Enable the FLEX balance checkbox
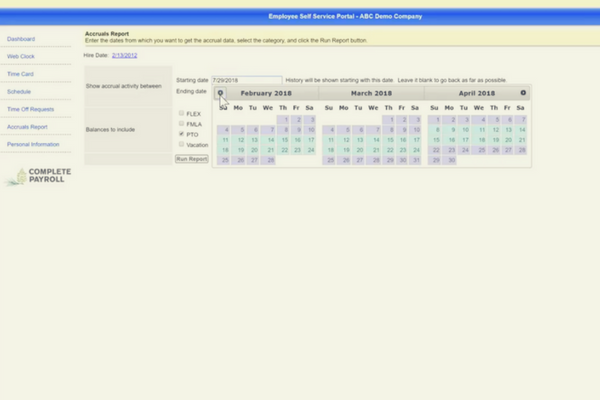 pyautogui.click(x=181, y=114)
